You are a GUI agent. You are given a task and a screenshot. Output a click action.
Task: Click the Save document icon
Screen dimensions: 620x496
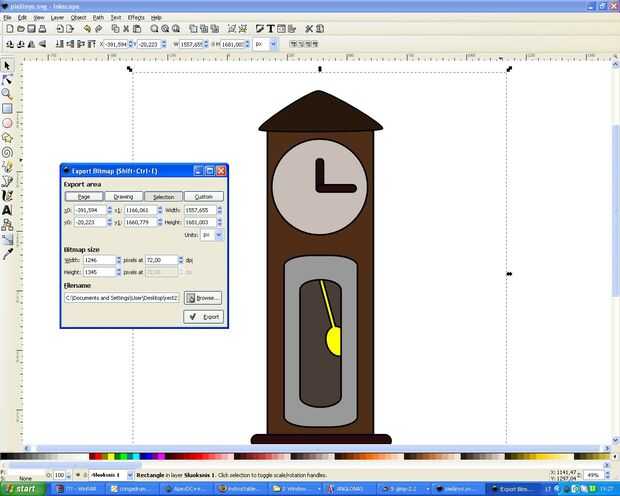click(31, 28)
